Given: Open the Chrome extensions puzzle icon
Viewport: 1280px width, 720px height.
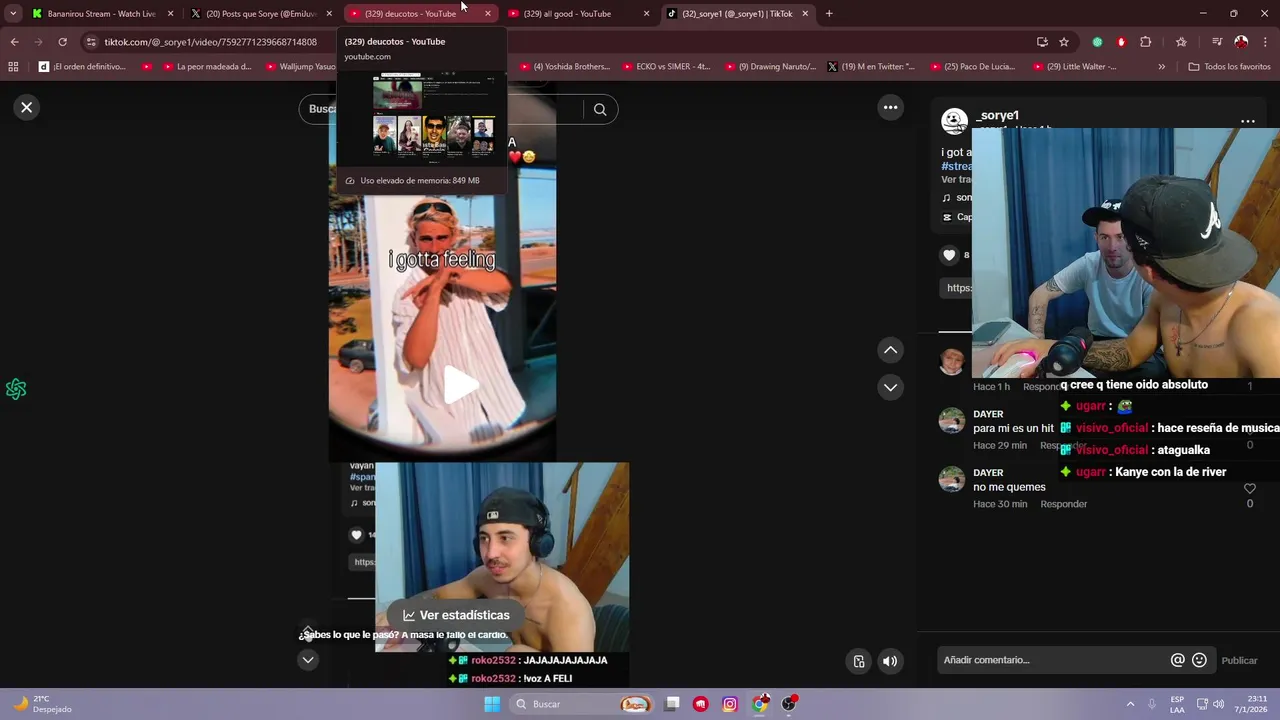Looking at the screenshot, I should [1146, 42].
